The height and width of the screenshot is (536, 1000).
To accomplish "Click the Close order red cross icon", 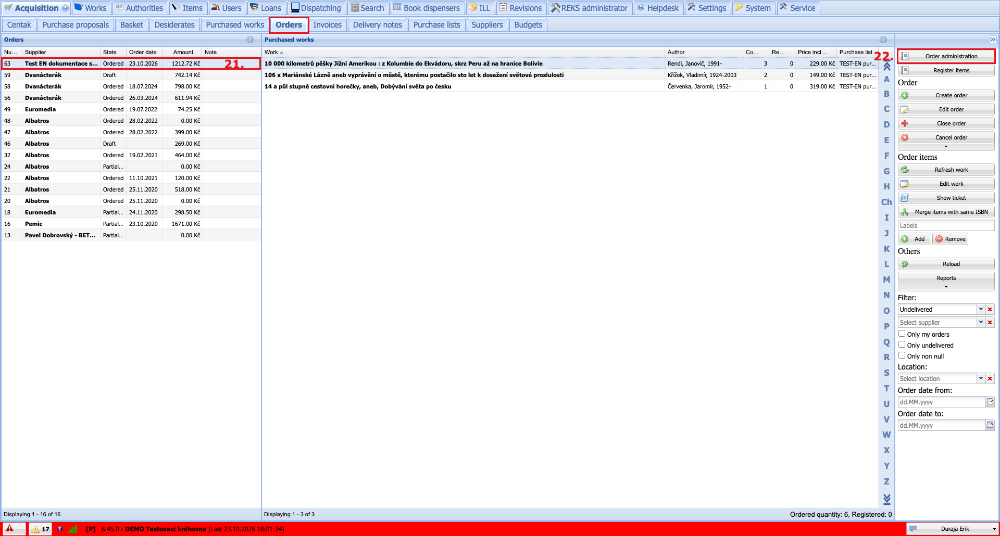I will pyautogui.click(x=904, y=123).
